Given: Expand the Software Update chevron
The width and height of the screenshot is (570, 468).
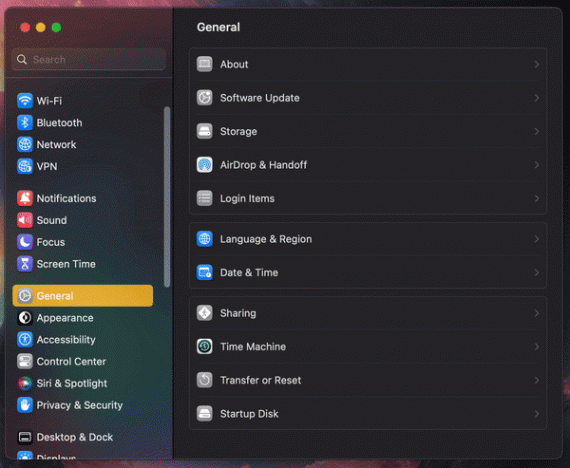Looking at the screenshot, I should pyautogui.click(x=537, y=98).
